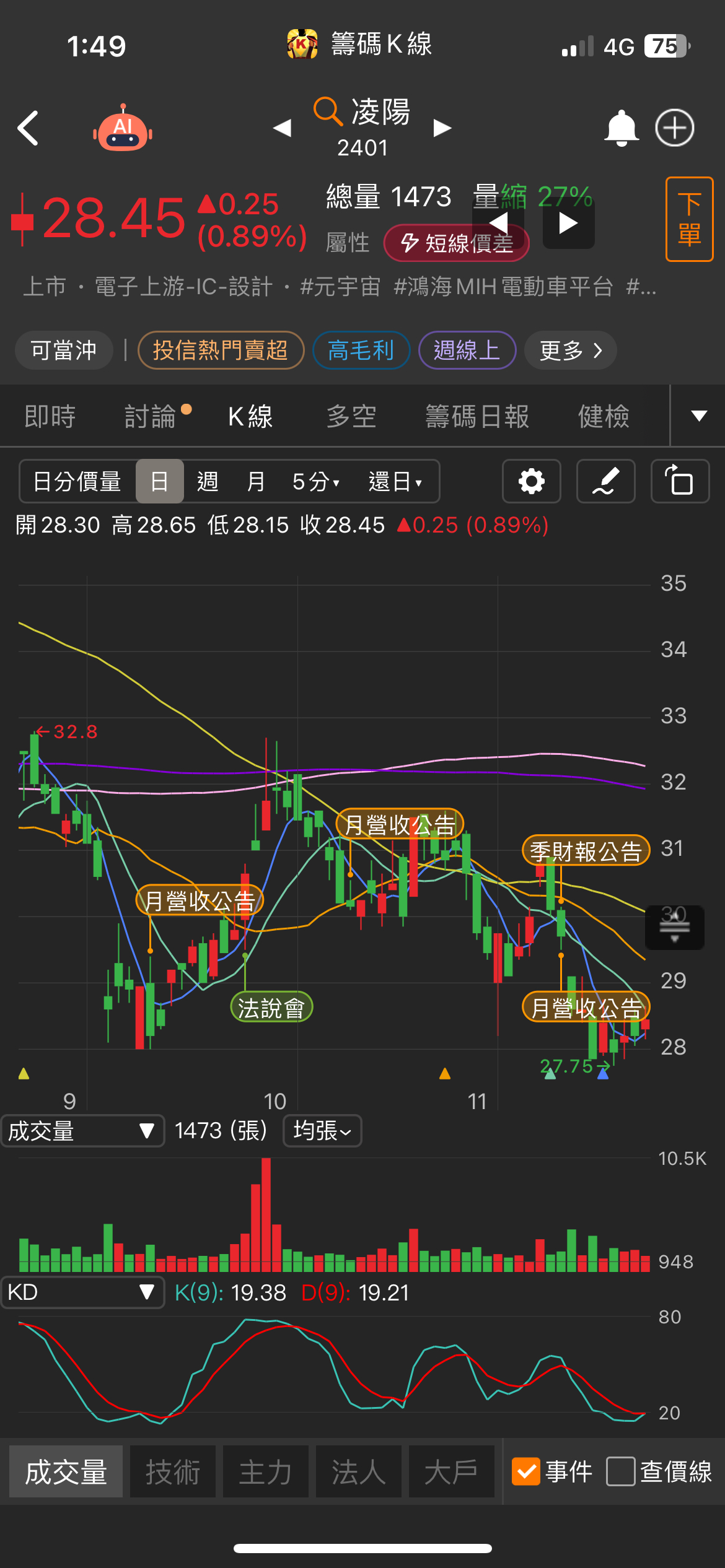
Task: Switch to the 籌碼日報 tab
Action: point(477,416)
